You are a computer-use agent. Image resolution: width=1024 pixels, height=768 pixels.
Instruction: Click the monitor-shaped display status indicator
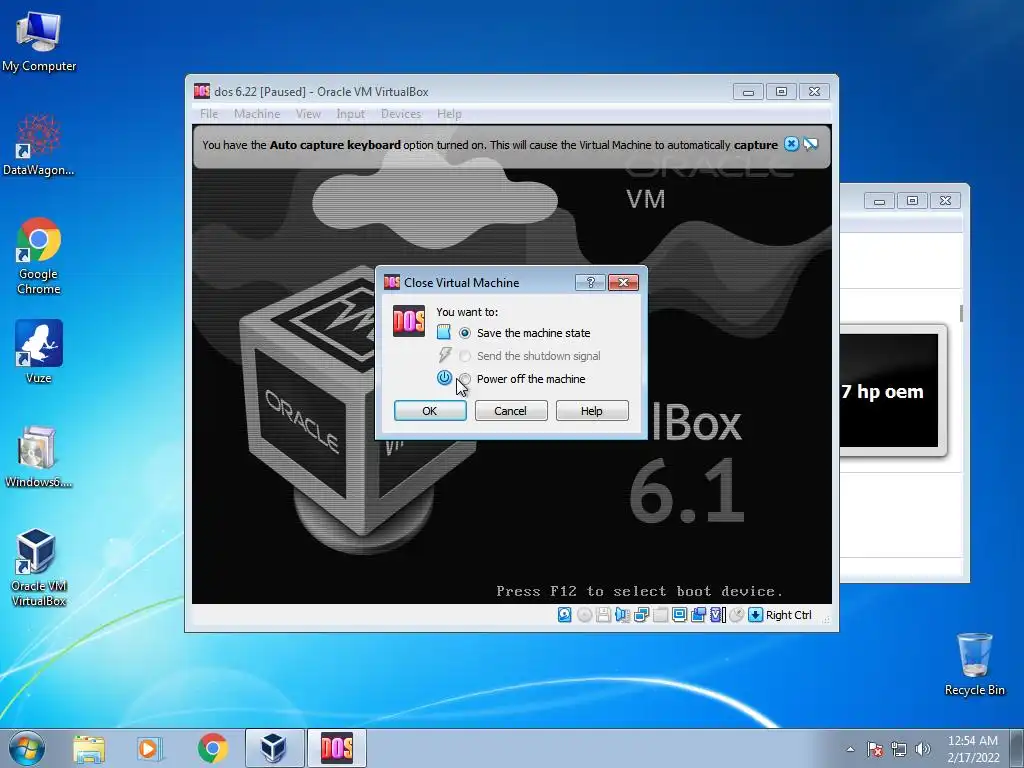pyautogui.click(x=679, y=615)
